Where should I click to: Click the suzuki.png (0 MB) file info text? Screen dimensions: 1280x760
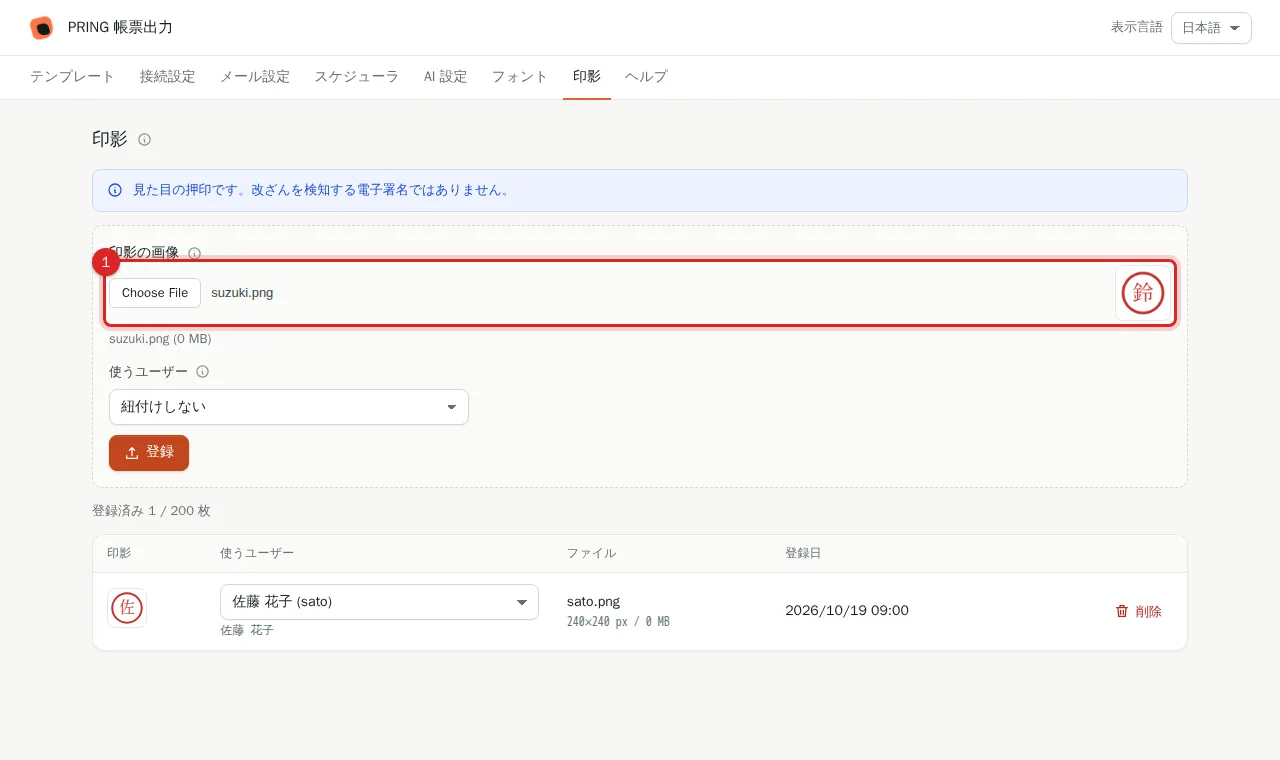coord(160,339)
